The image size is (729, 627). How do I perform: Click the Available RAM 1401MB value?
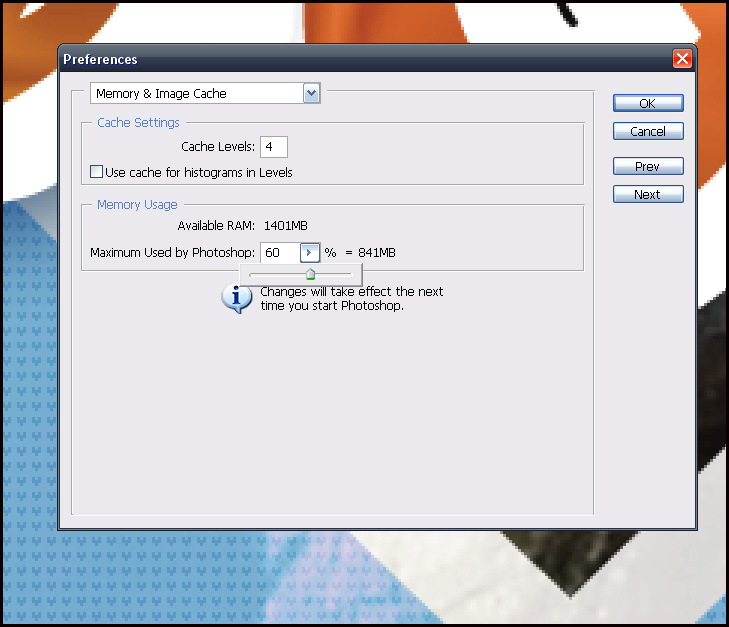point(285,225)
